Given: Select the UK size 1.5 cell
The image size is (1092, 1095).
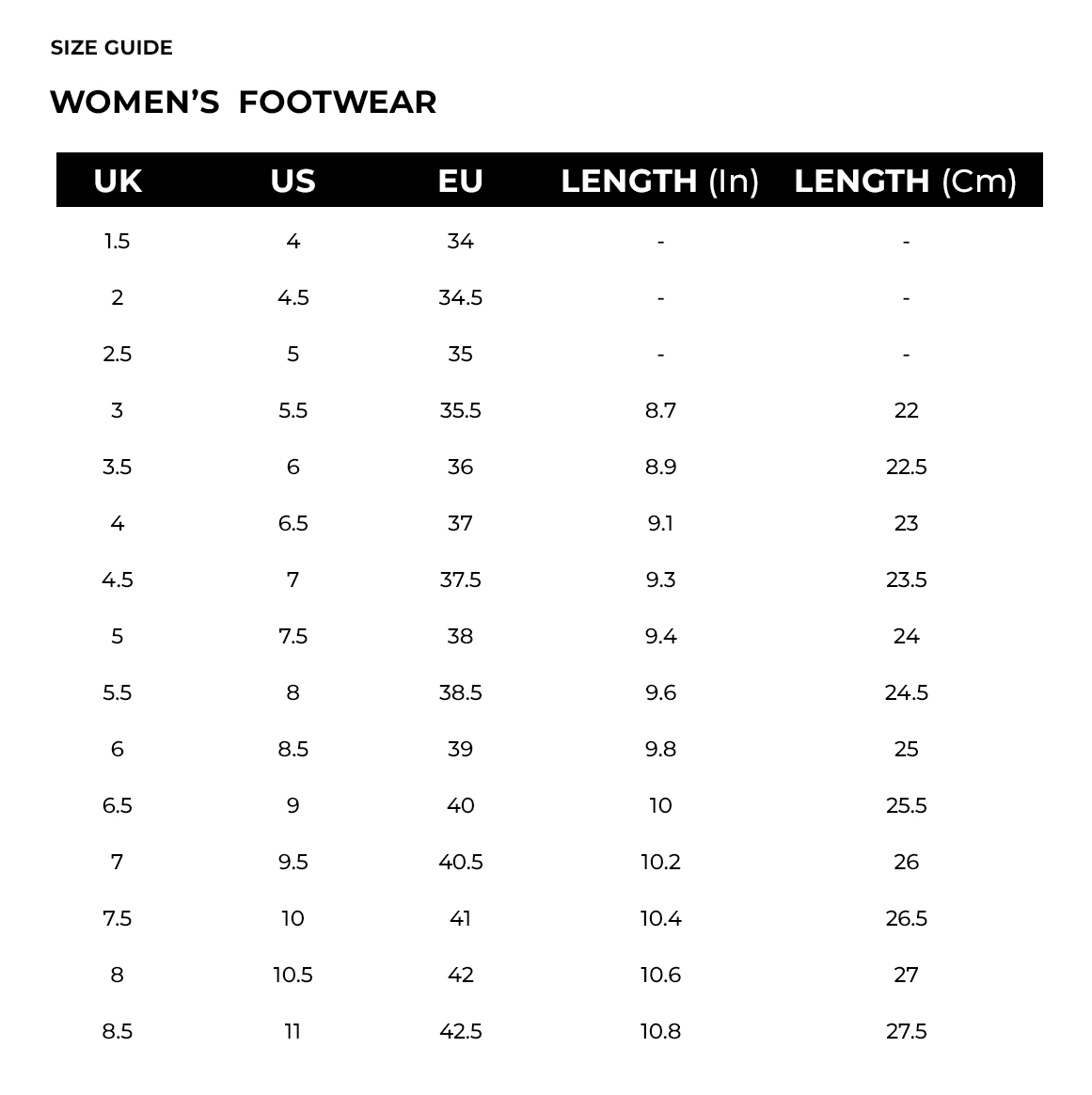Looking at the screenshot, I should [x=117, y=242].
